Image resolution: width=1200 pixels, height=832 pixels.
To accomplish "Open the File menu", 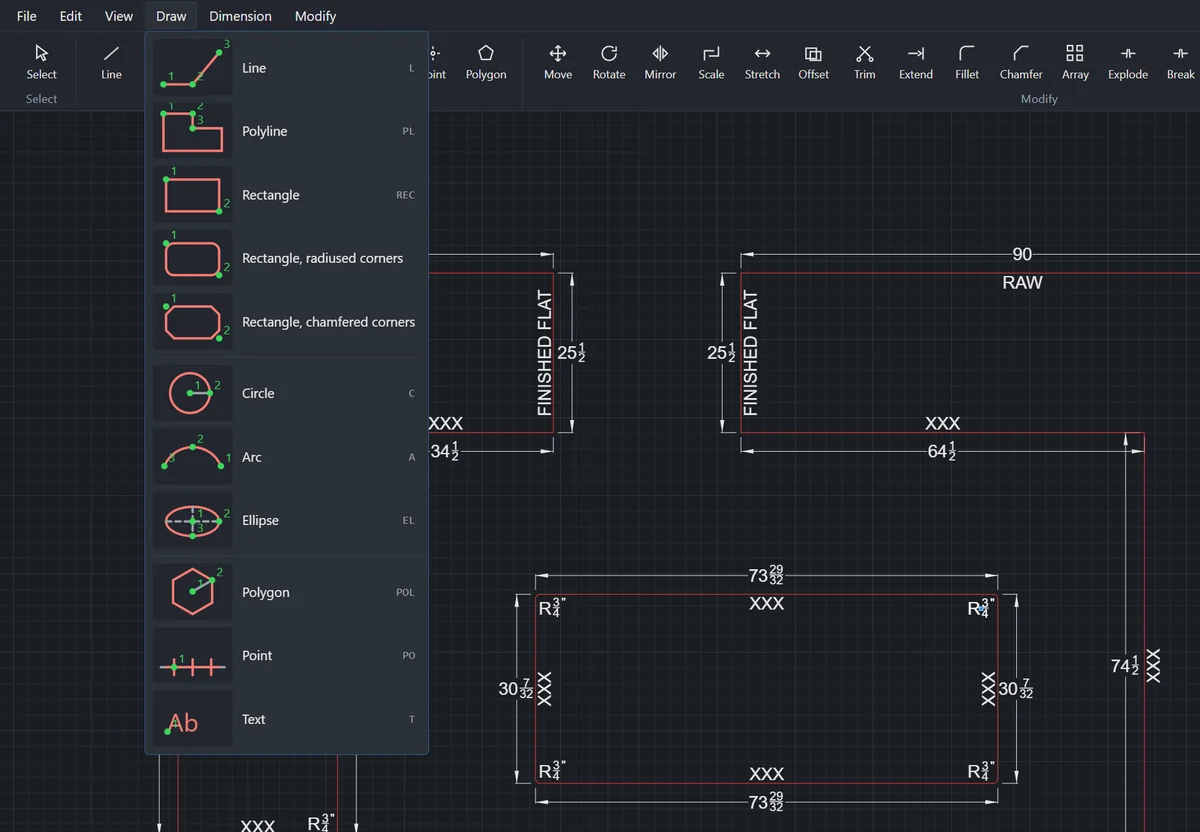I will (27, 16).
